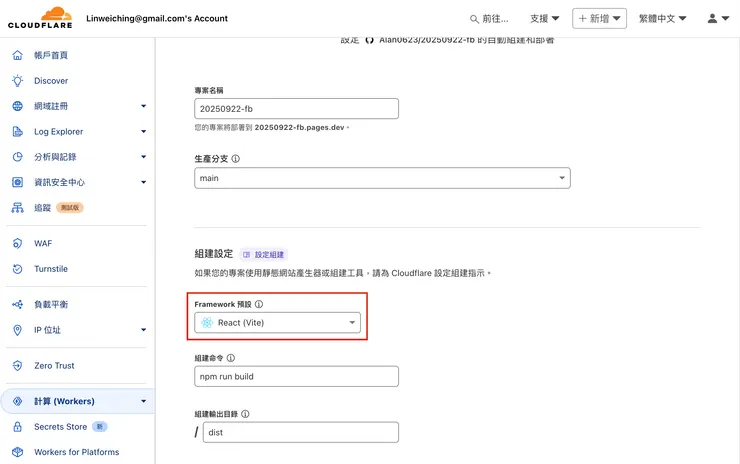Open Turnstile in sidebar
This screenshot has width=740, height=464.
pyautogui.click(x=51, y=269)
